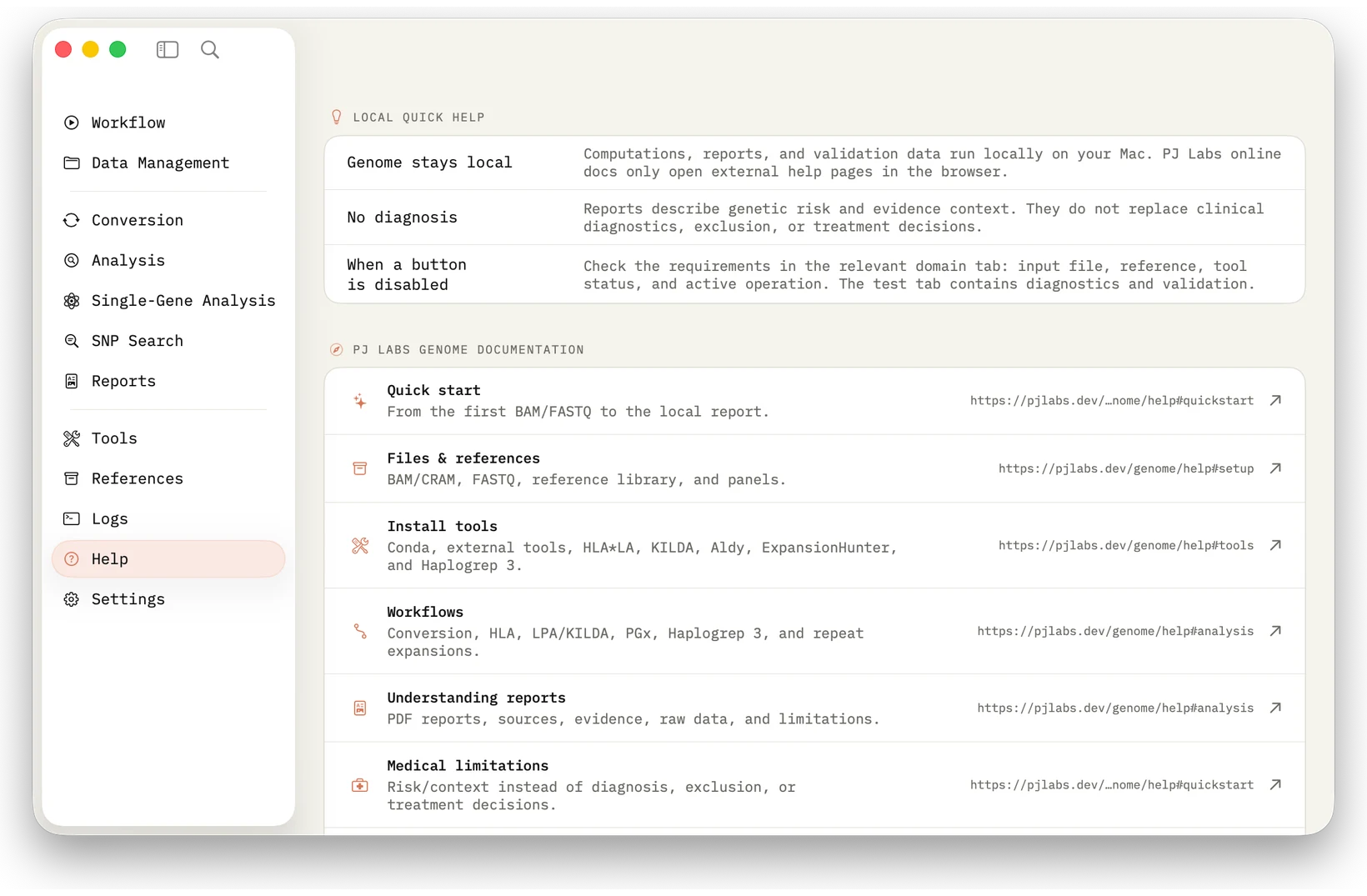This screenshot has width=1367, height=896.
Task: Click the "Install tools" title
Action: [442, 527]
